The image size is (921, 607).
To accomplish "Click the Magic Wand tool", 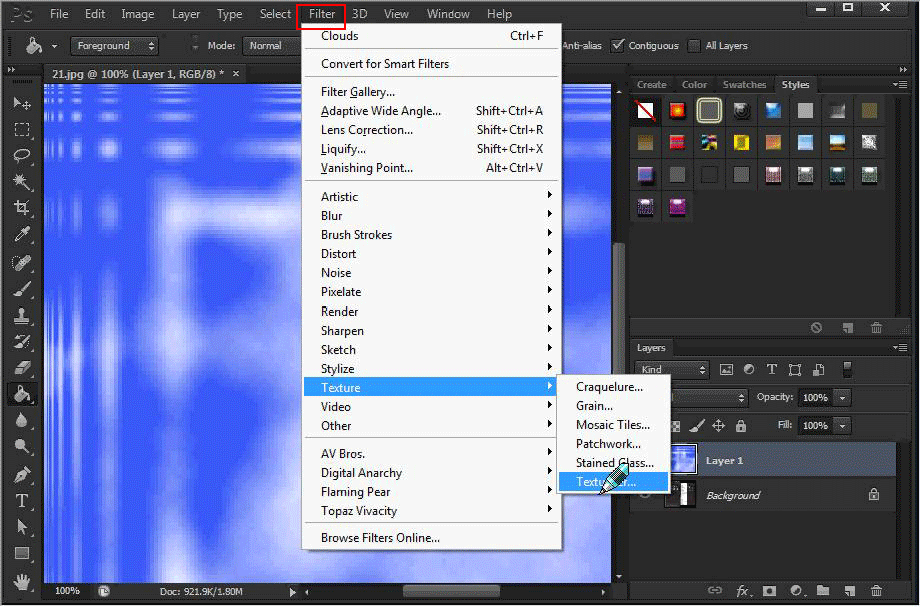I will [21, 181].
